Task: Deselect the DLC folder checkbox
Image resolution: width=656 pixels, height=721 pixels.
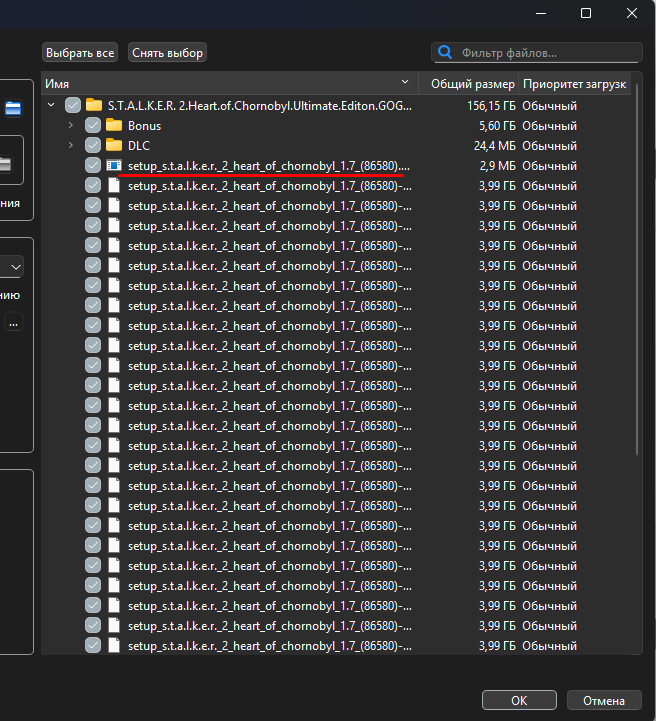Action: pos(93,145)
